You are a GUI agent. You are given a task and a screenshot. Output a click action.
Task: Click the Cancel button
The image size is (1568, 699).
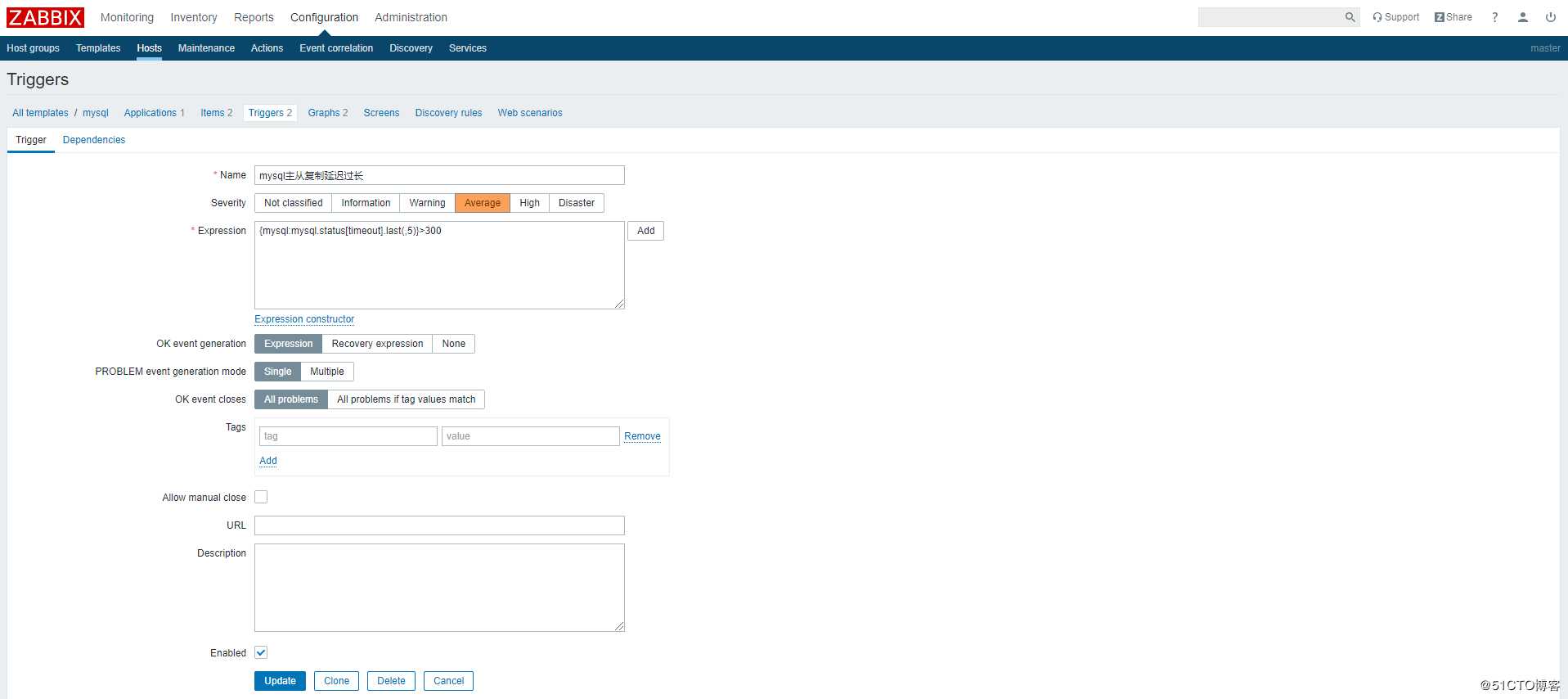click(x=448, y=681)
